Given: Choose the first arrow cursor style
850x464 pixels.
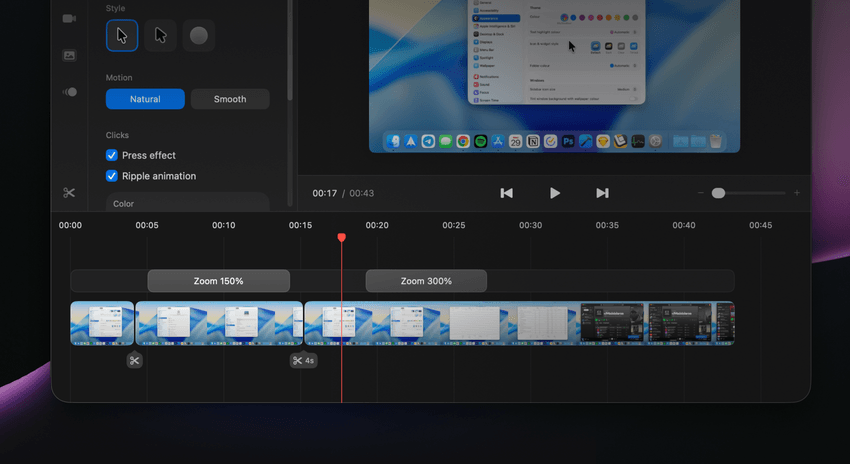Looking at the screenshot, I should (122, 35).
